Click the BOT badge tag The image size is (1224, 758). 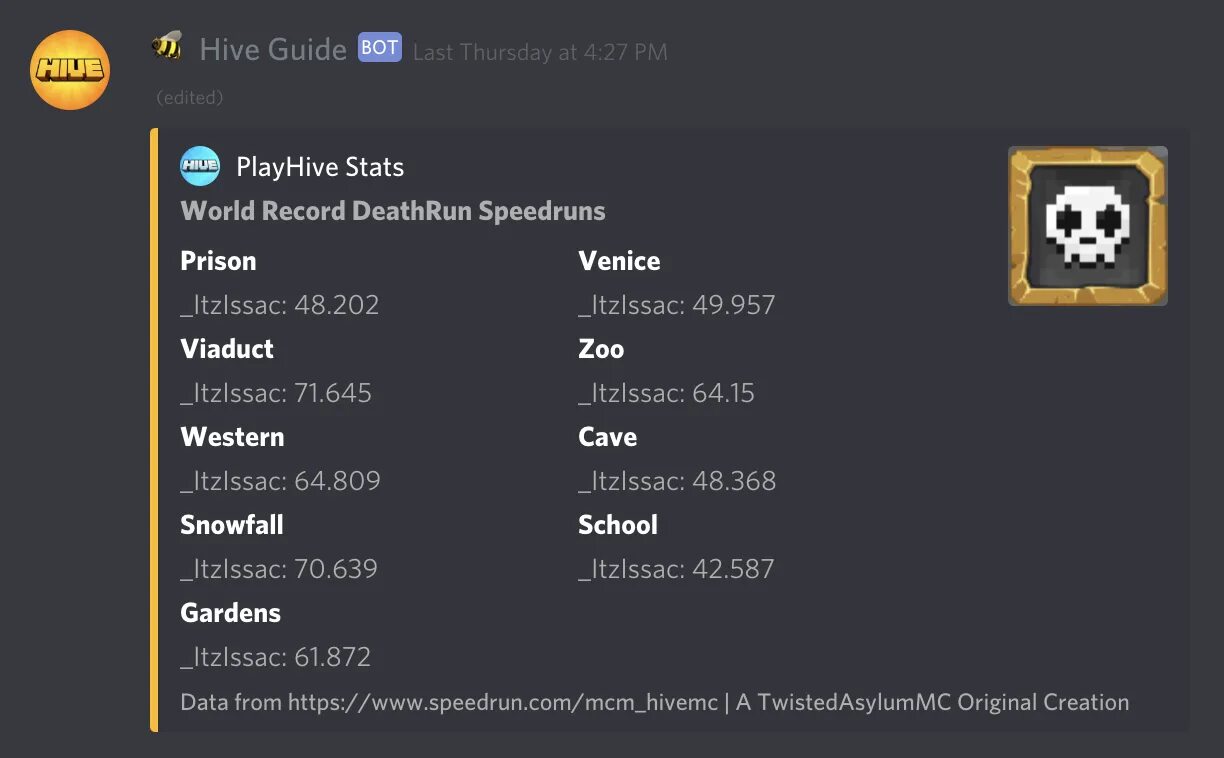coord(380,48)
